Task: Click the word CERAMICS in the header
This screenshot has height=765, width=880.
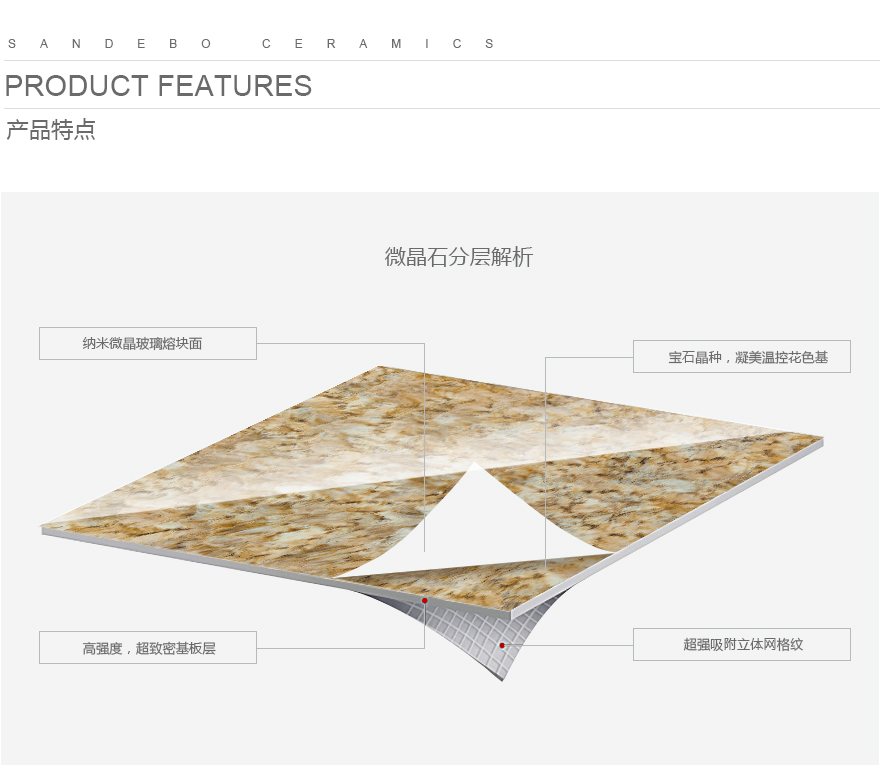Action: coord(378,44)
